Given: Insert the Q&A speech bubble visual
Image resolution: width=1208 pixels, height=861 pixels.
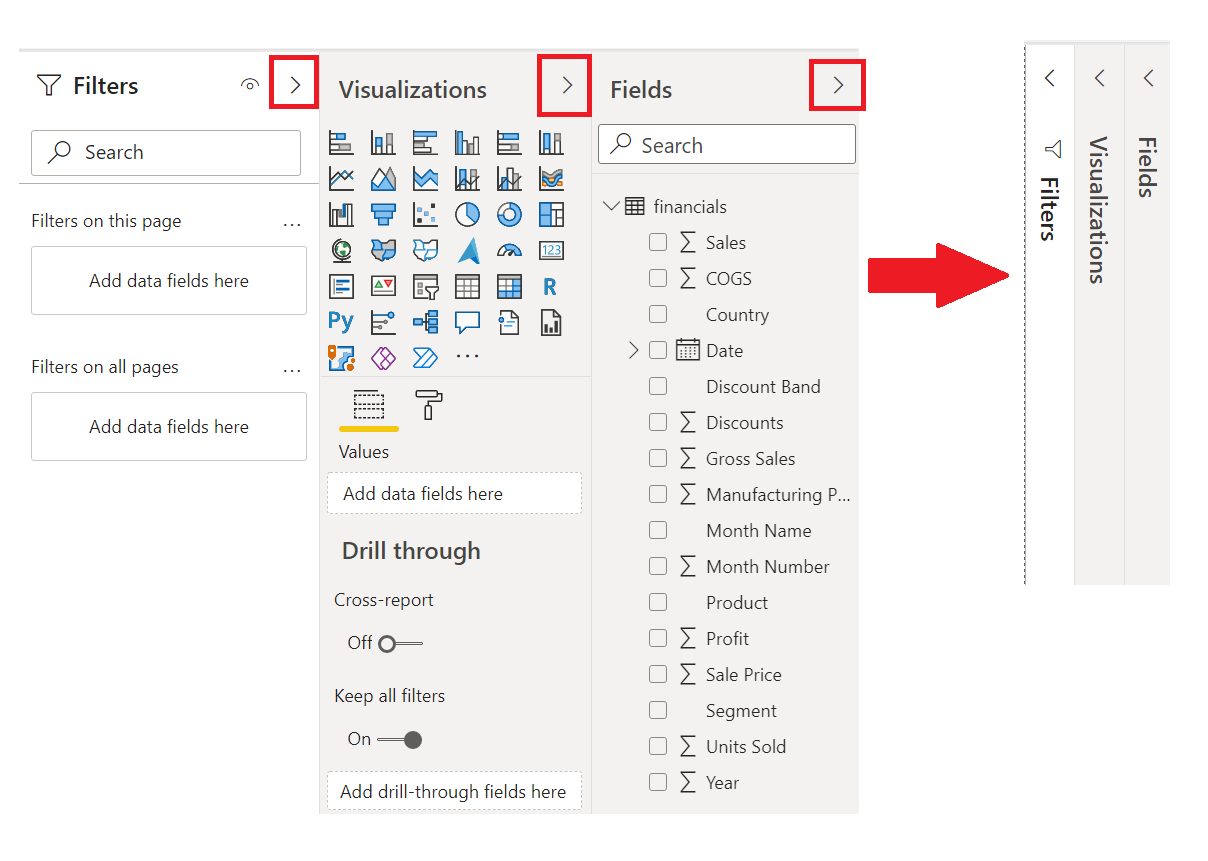Looking at the screenshot, I should (x=467, y=322).
